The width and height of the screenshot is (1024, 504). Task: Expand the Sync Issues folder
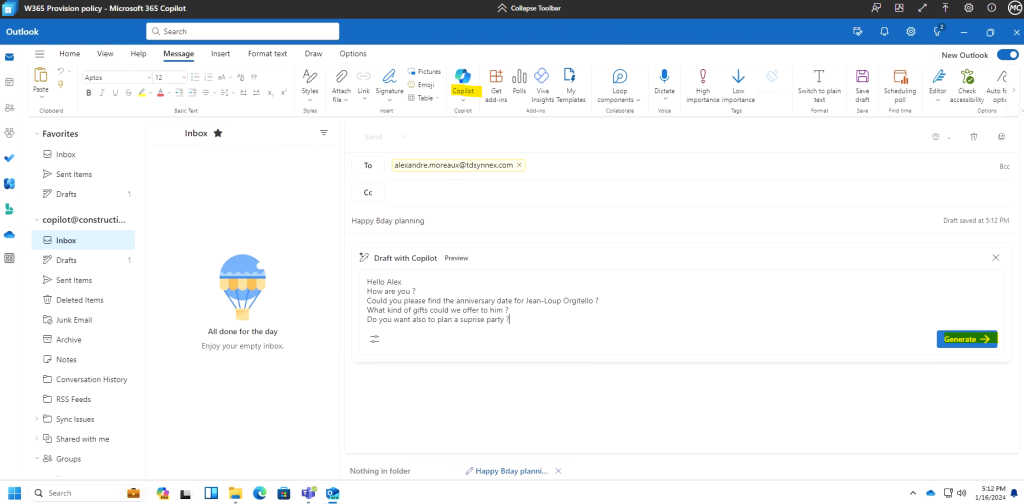(x=37, y=419)
